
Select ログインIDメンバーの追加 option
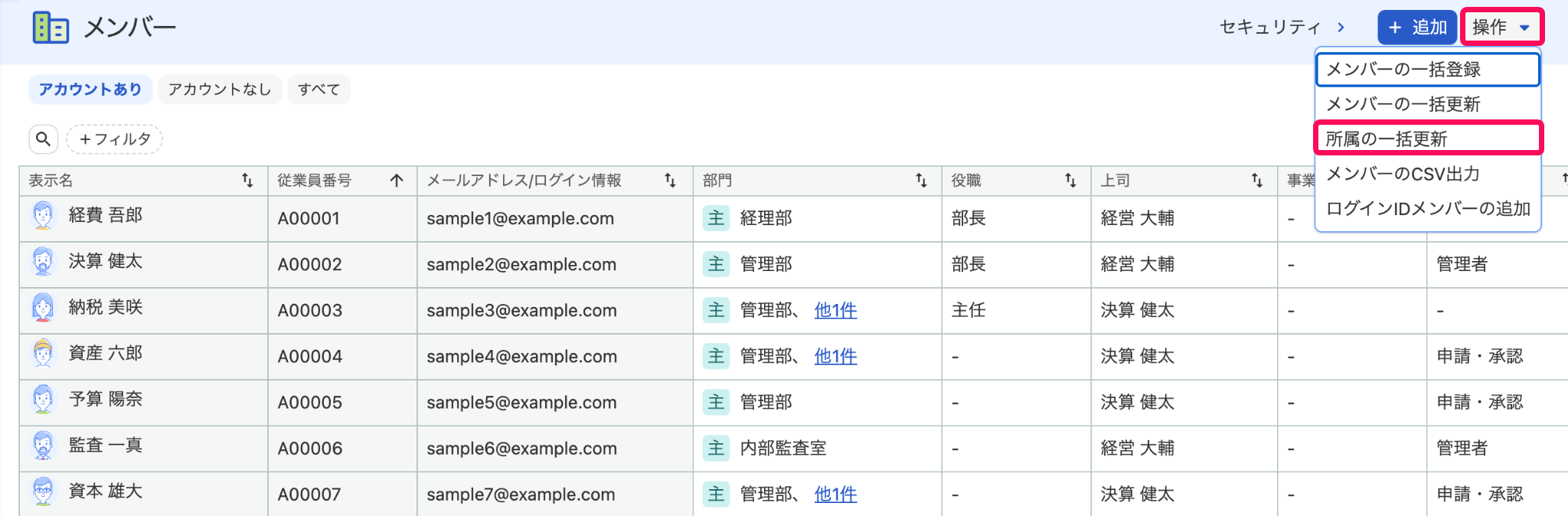point(1428,208)
